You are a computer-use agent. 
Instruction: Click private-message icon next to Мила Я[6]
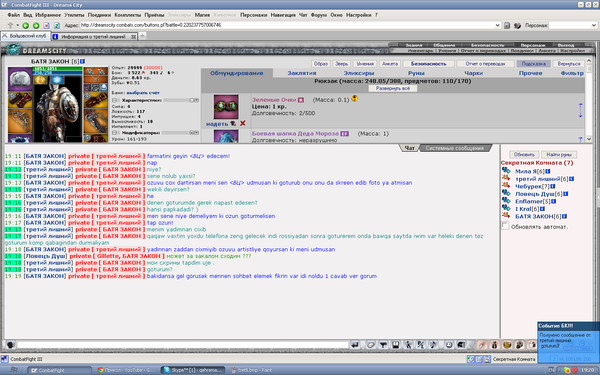click(x=506, y=171)
